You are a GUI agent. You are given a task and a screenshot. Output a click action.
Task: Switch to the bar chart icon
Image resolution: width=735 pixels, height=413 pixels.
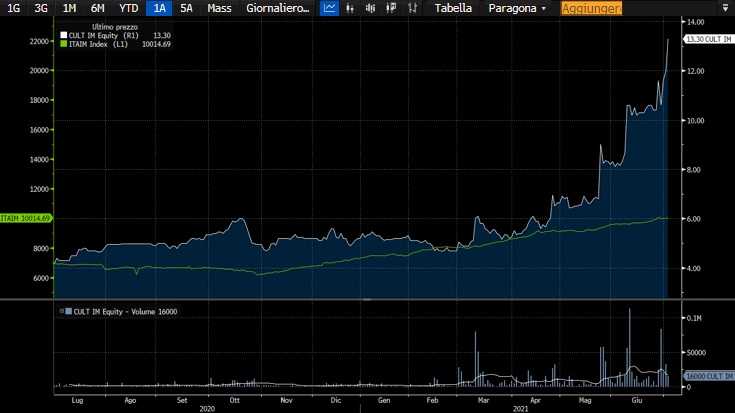pos(350,8)
